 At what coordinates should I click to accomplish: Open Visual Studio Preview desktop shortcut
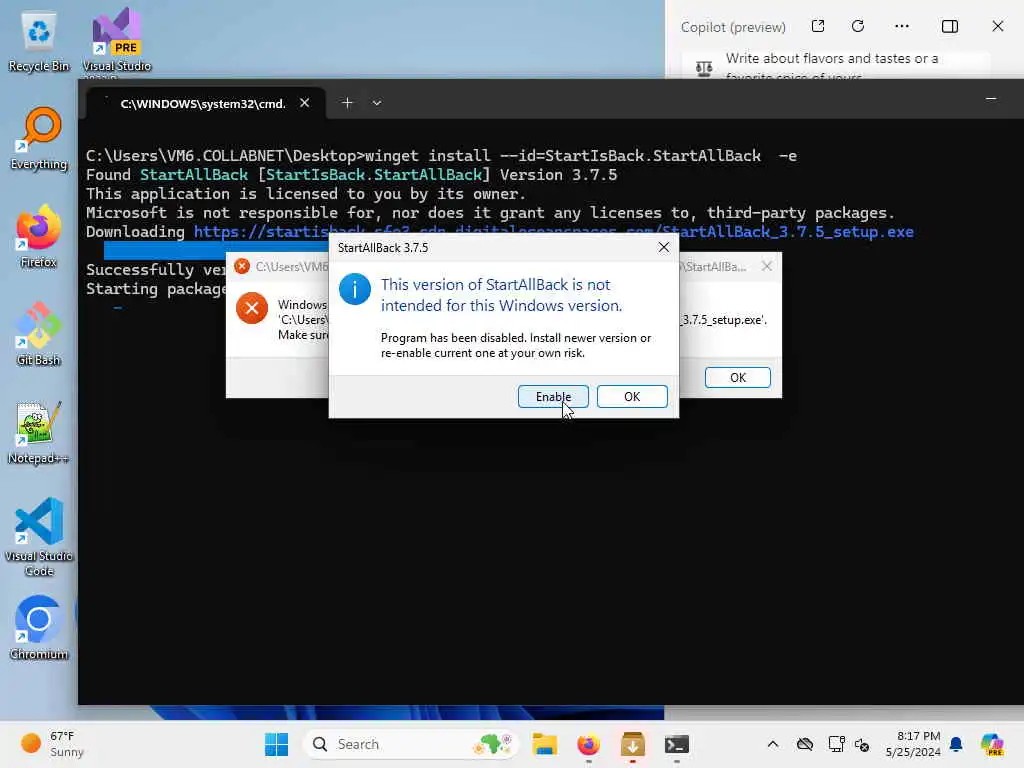point(117,42)
